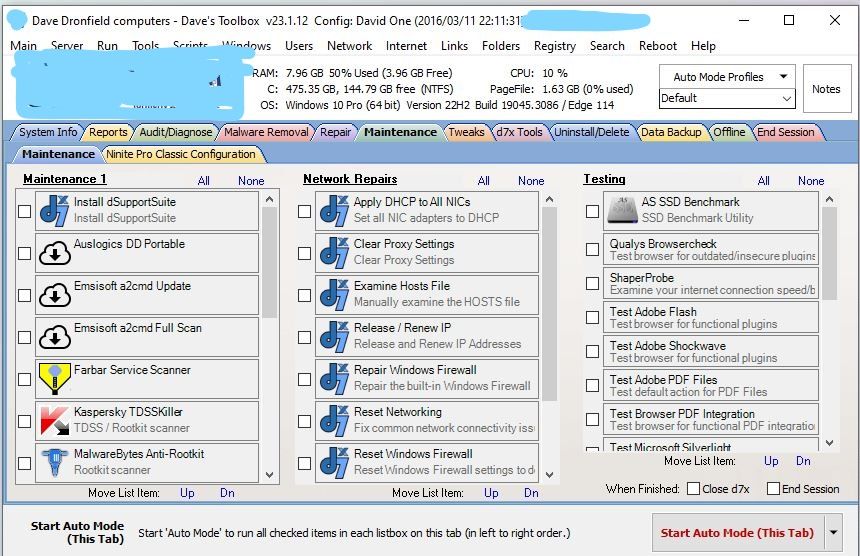Screen dimensions: 860x556
Task: Click the Clear Proxy Settings d7x icon
Action: (x=334, y=253)
